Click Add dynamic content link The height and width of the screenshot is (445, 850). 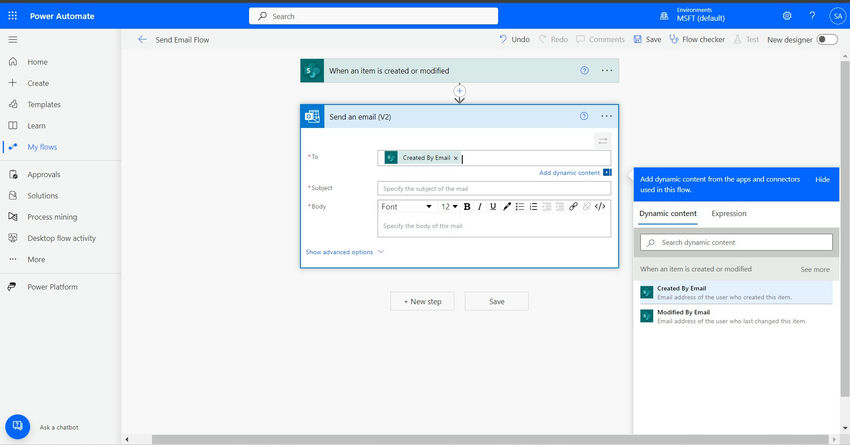click(x=569, y=173)
